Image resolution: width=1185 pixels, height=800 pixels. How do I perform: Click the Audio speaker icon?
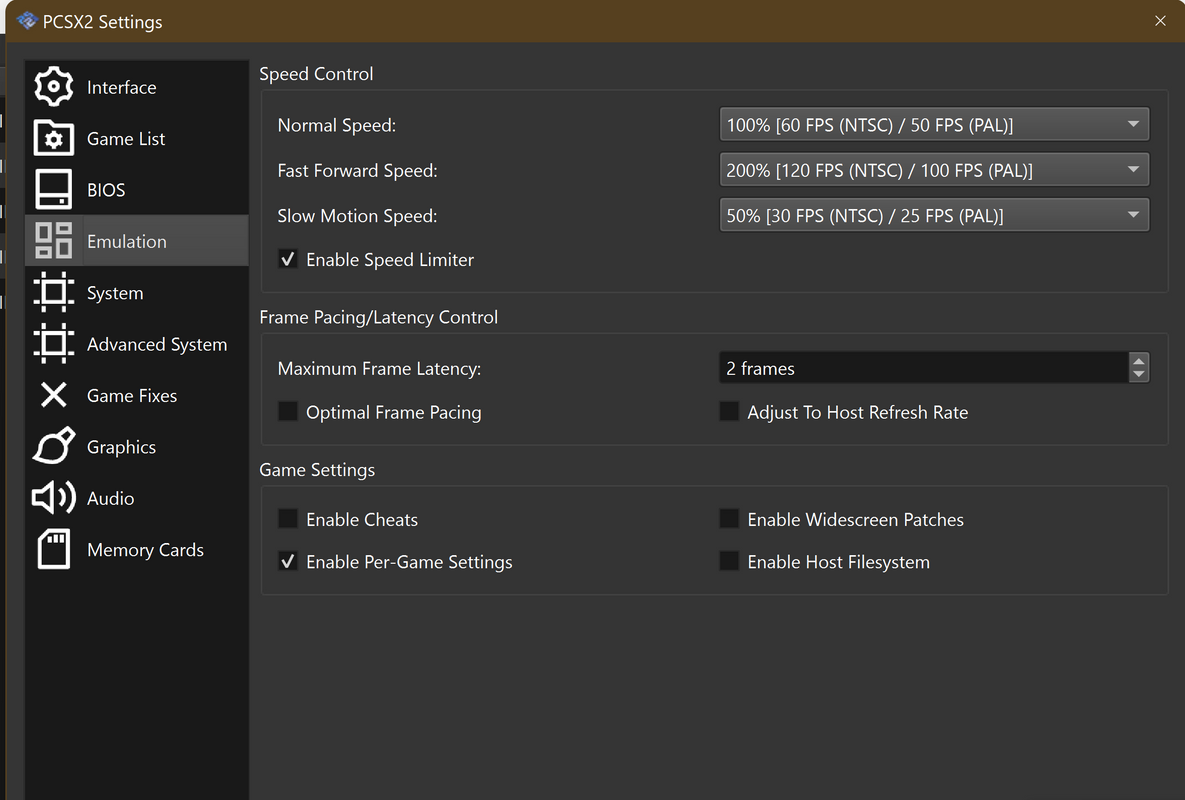pos(54,498)
